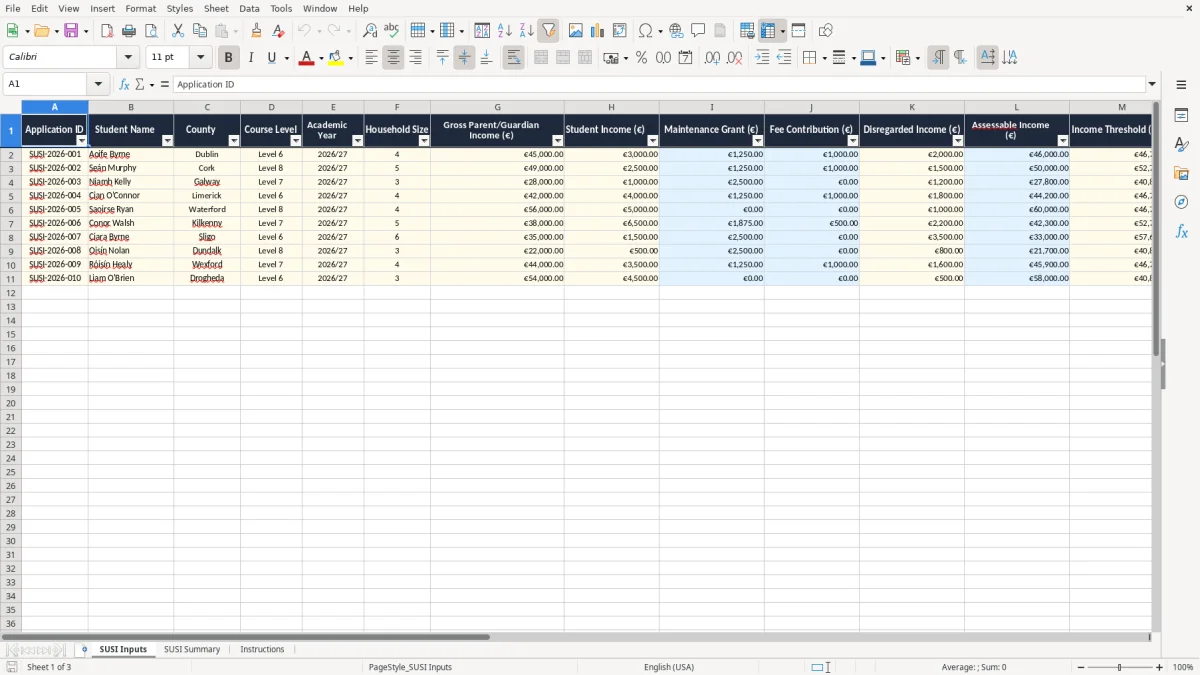Open the Borders dropdown arrow
The image size is (1200, 675).
pos(823,58)
